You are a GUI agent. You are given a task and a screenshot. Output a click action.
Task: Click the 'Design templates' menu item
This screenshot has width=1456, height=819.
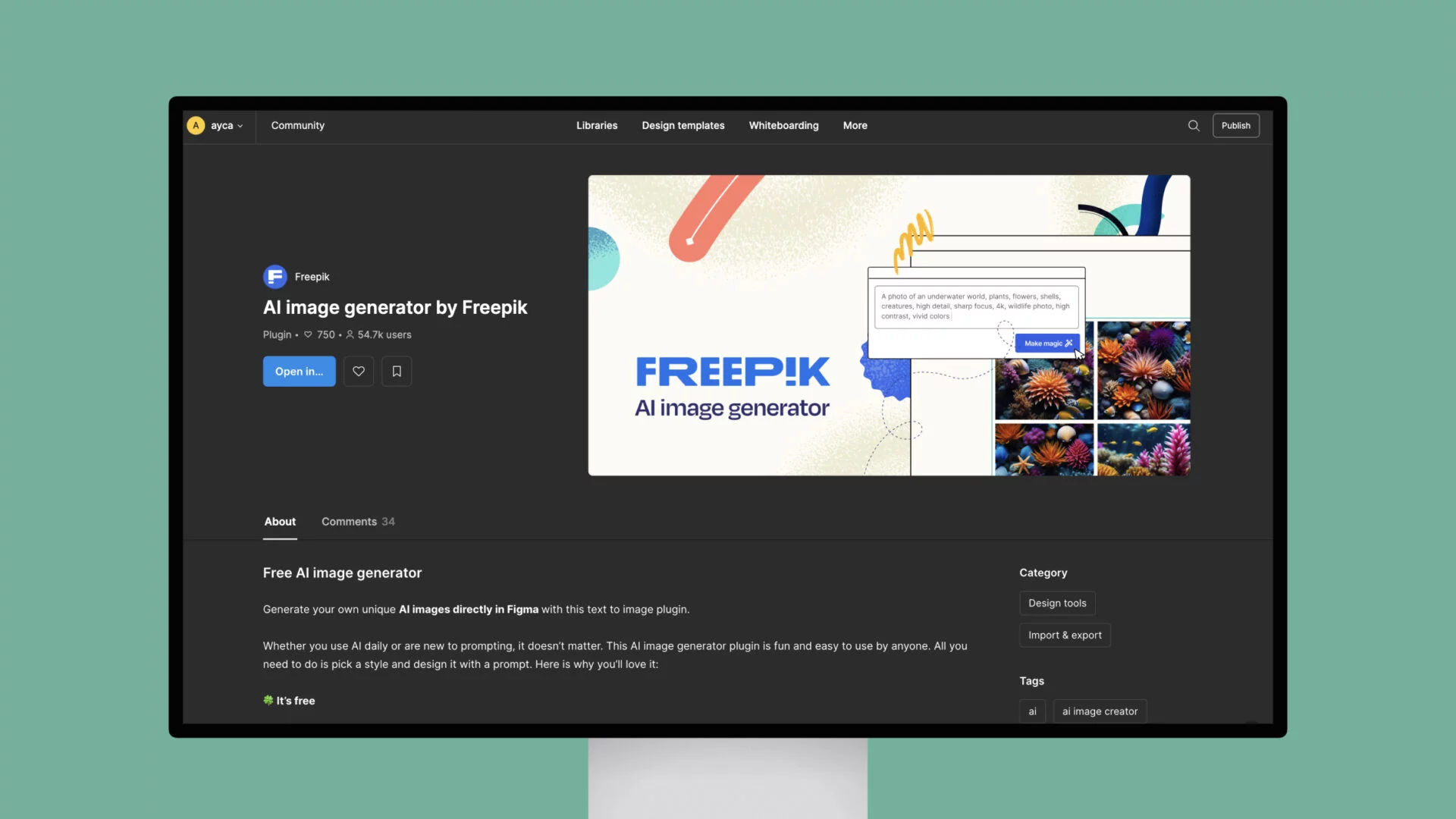click(683, 125)
